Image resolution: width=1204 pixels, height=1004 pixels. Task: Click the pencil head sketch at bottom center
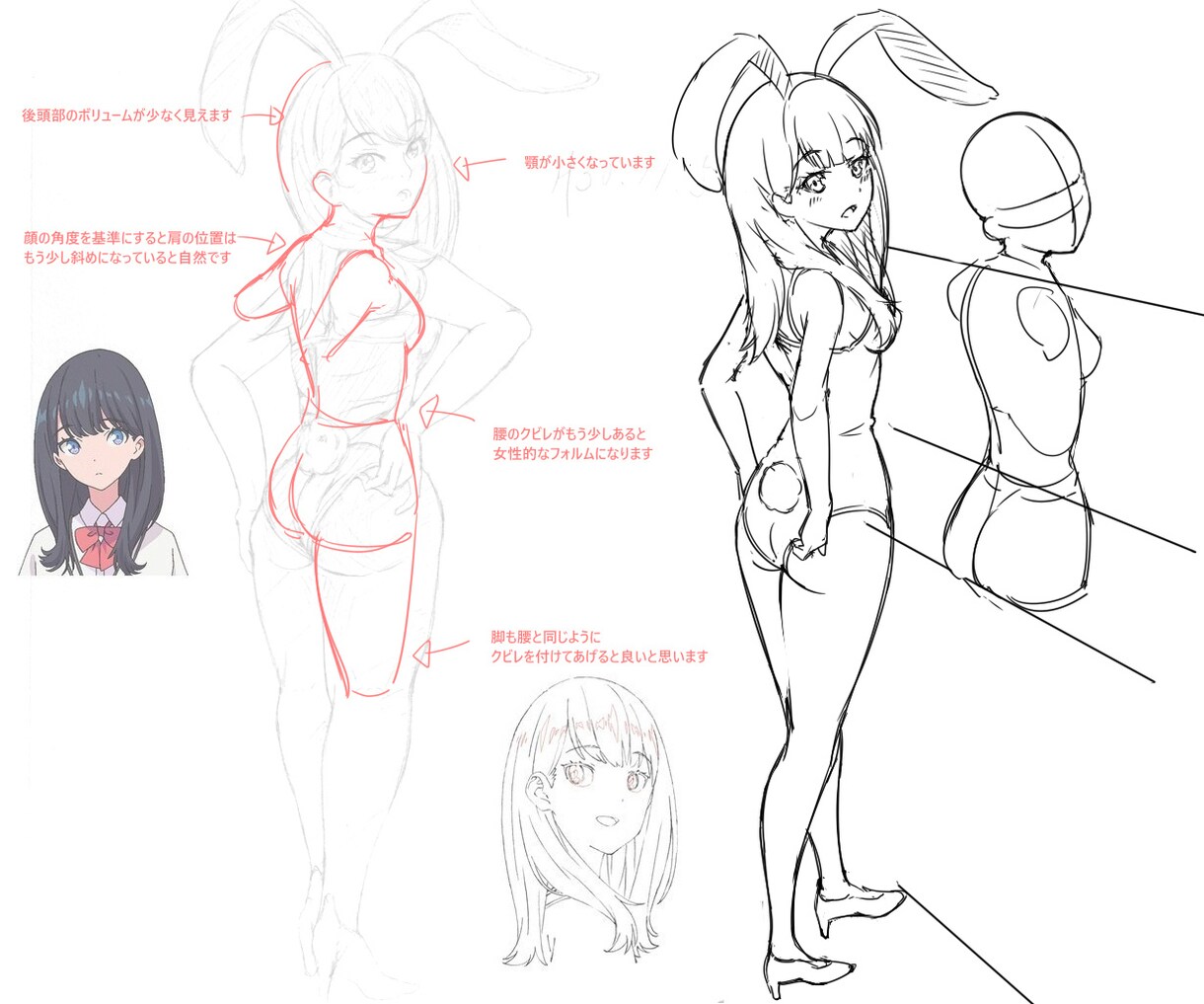(x=591, y=821)
